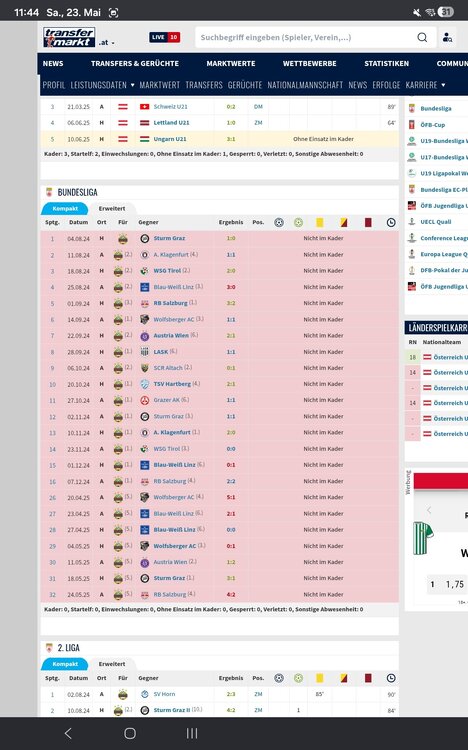Open Grazer AK link on matchday 11
Image resolution: width=468 pixels, height=750 pixels.
point(167,400)
